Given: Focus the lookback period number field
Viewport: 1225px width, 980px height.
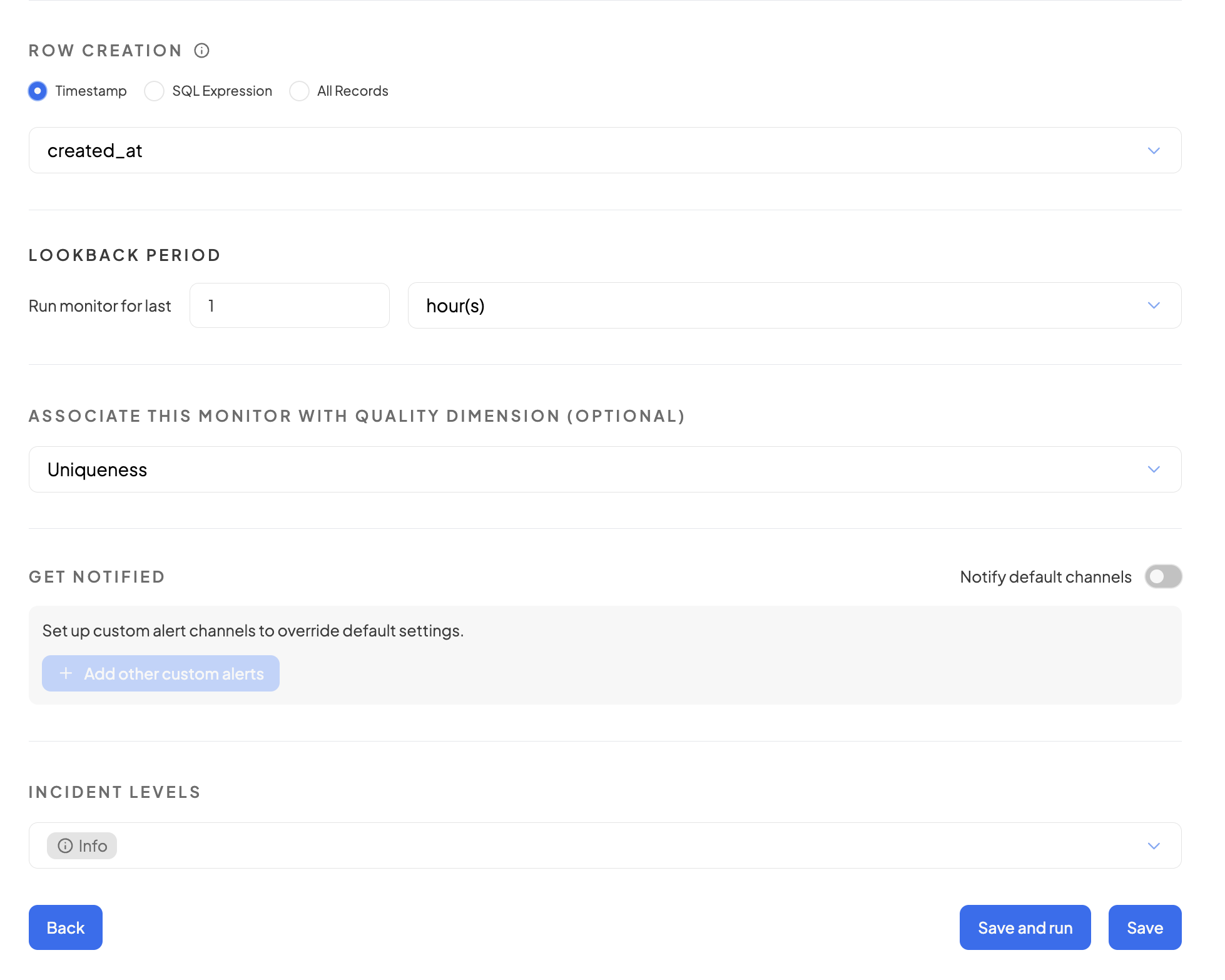Looking at the screenshot, I should click(290, 305).
